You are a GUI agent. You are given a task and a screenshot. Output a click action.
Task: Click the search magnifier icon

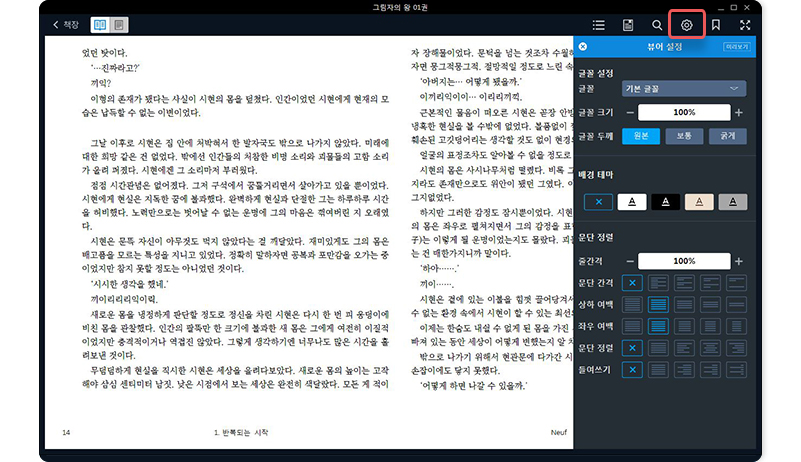657,24
